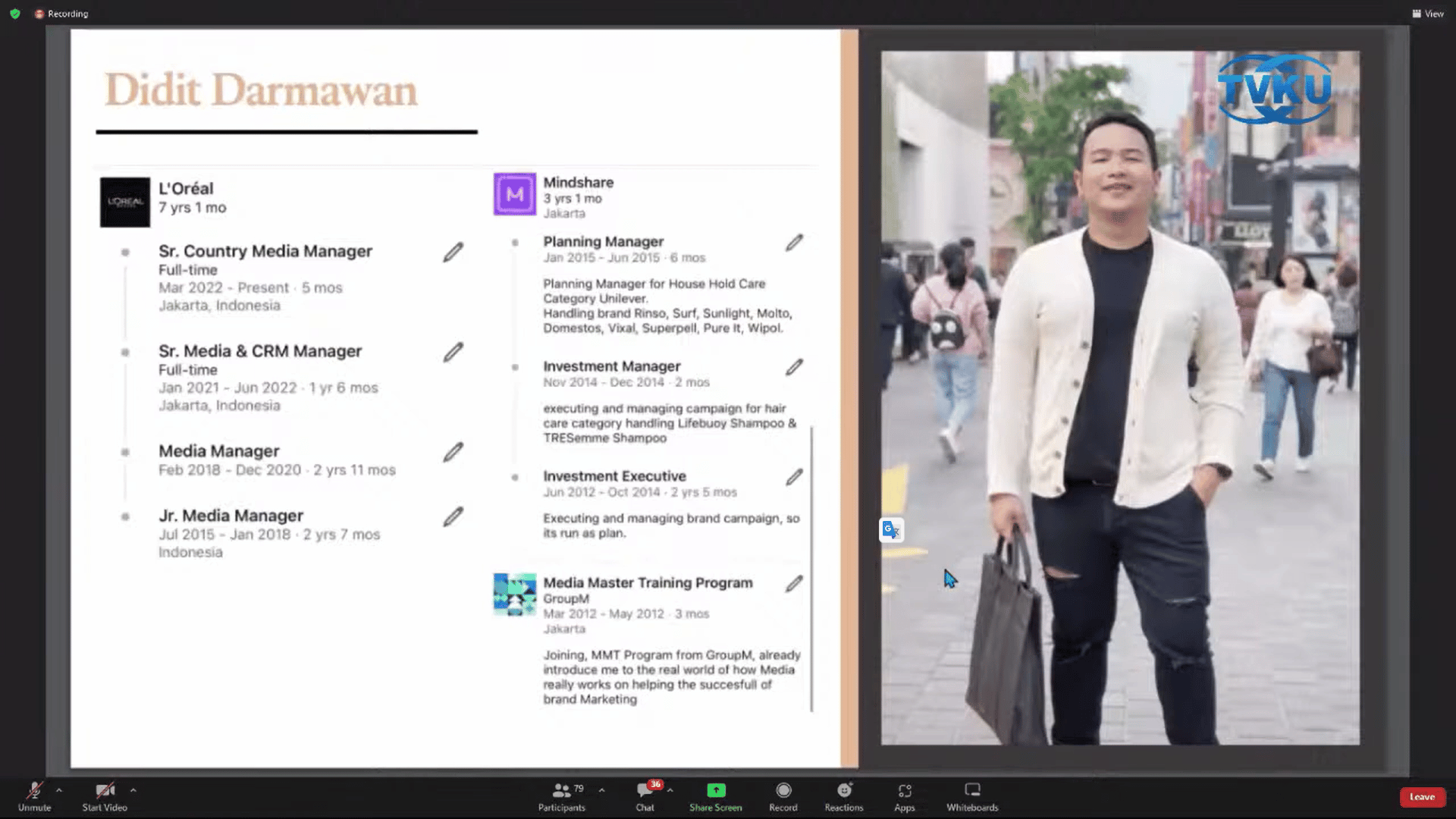This screenshot has height=819, width=1456.
Task: Click the TVKU logo on the photo
Action: click(1275, 89)
